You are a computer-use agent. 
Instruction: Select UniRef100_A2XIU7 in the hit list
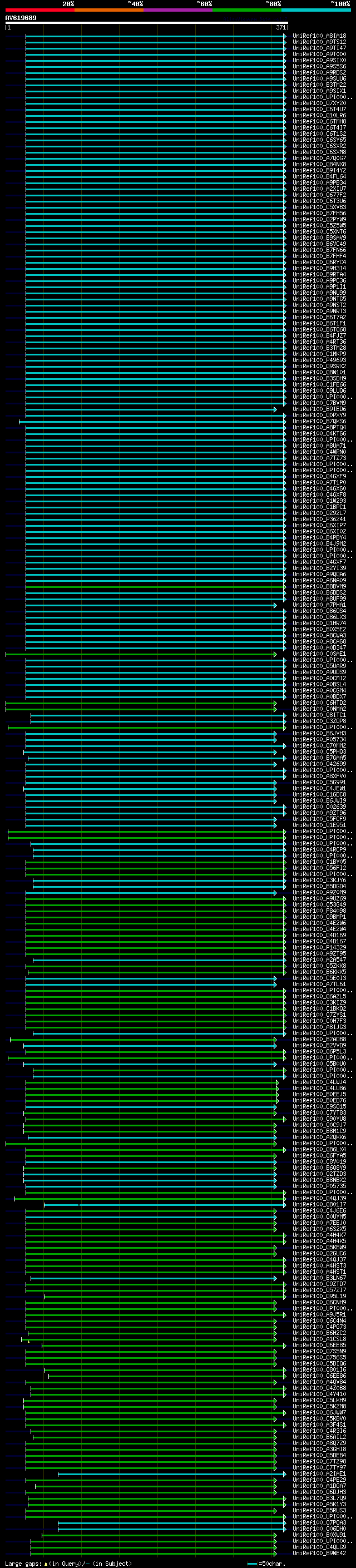point(319,189)
